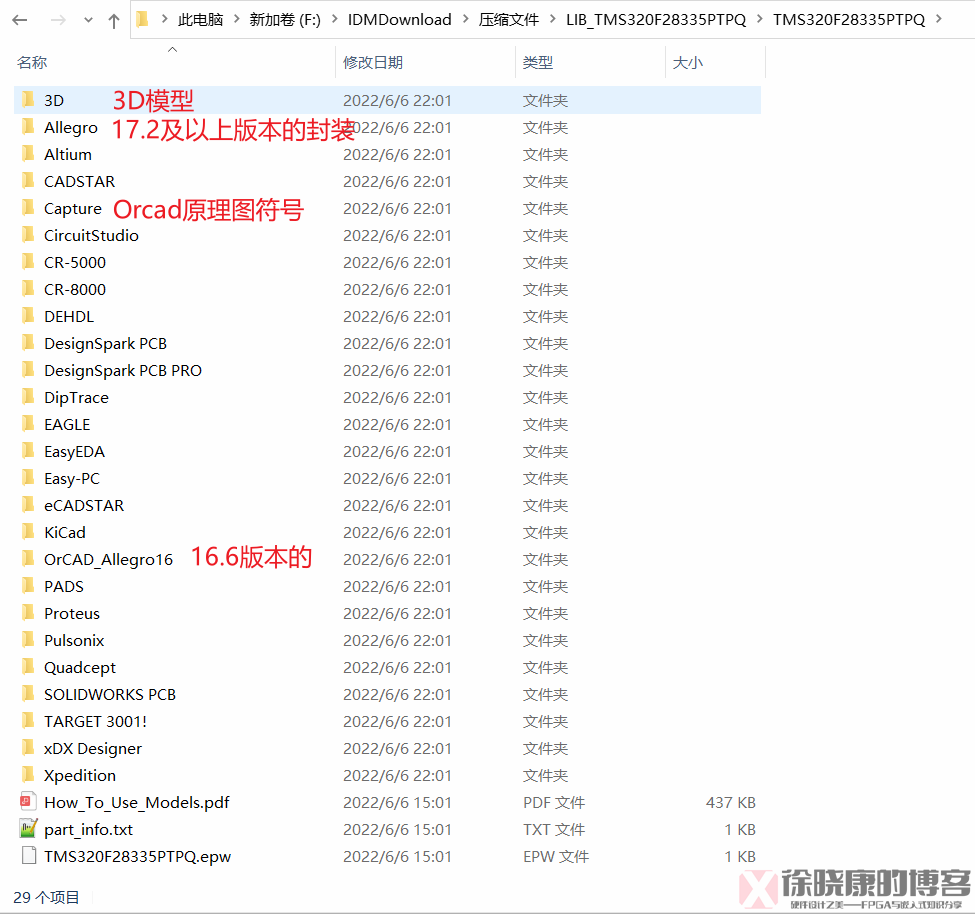Select the Capture folder icon
The height and width of the screenshot is (914, 975).
coord(28,208)
